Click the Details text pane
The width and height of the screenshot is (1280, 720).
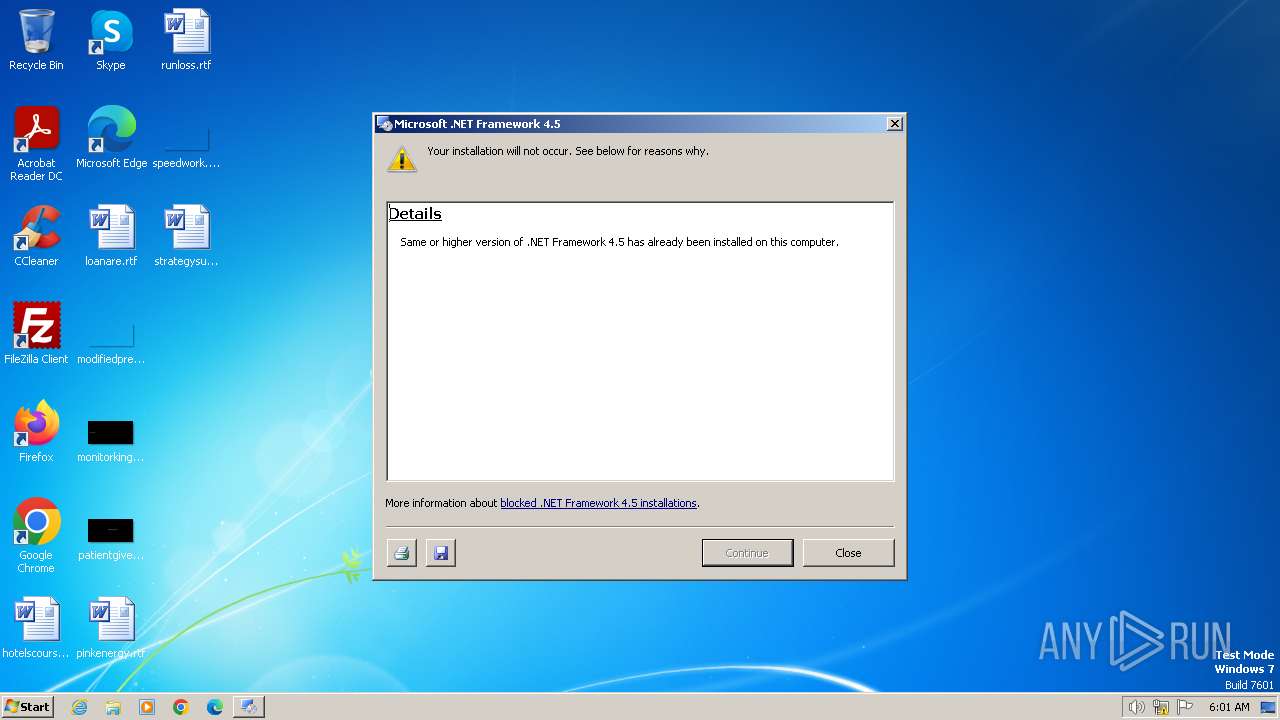640,341
